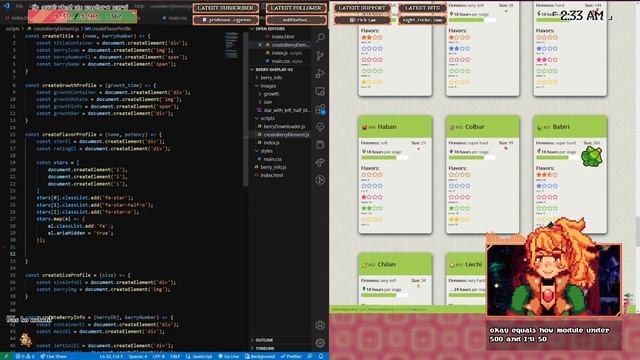Screen dimensions: 640x360
Task: Click the green flavor stars on Haban card
Action: coord(372,208)
